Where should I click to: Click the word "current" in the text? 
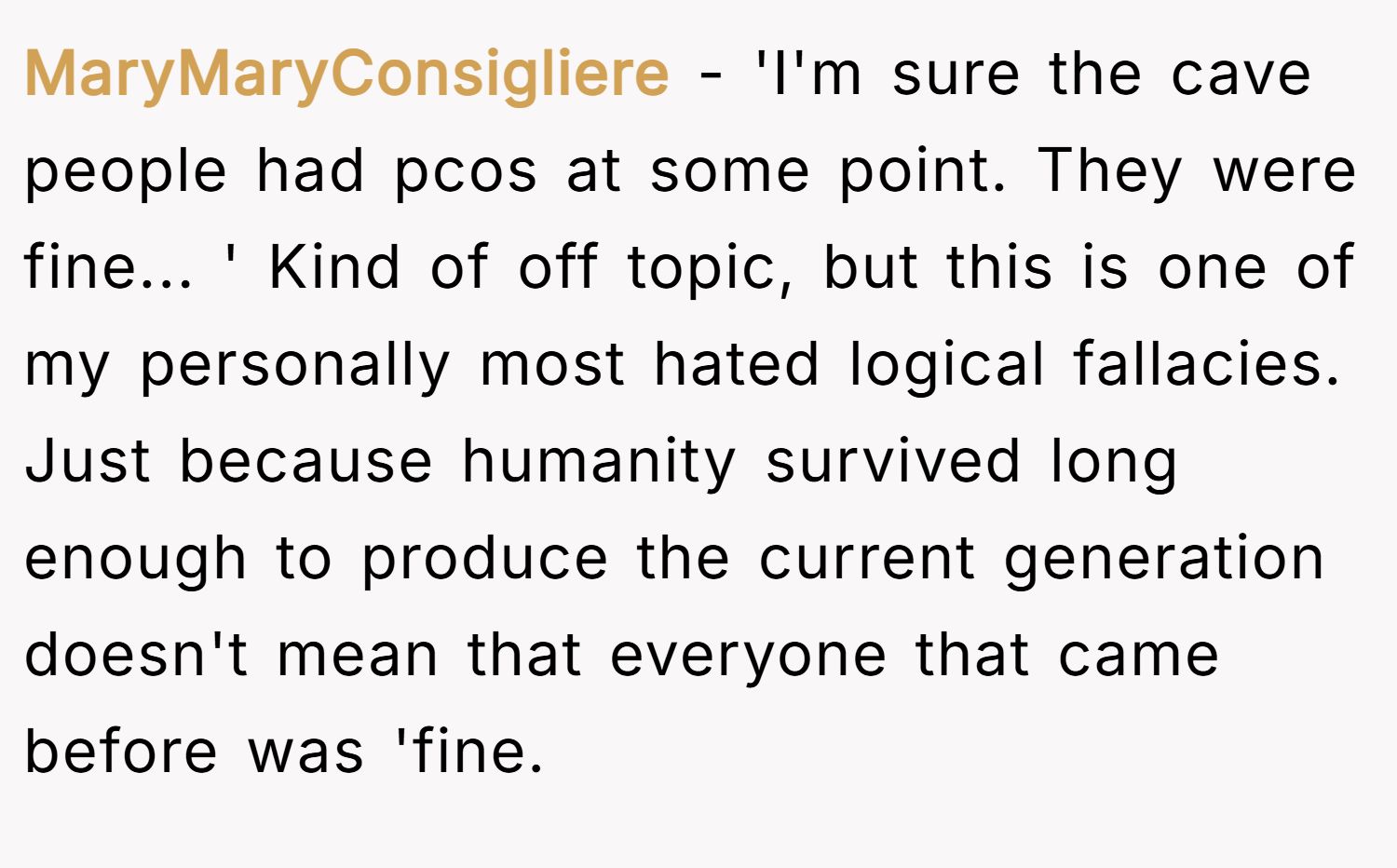tap(866, 559)
